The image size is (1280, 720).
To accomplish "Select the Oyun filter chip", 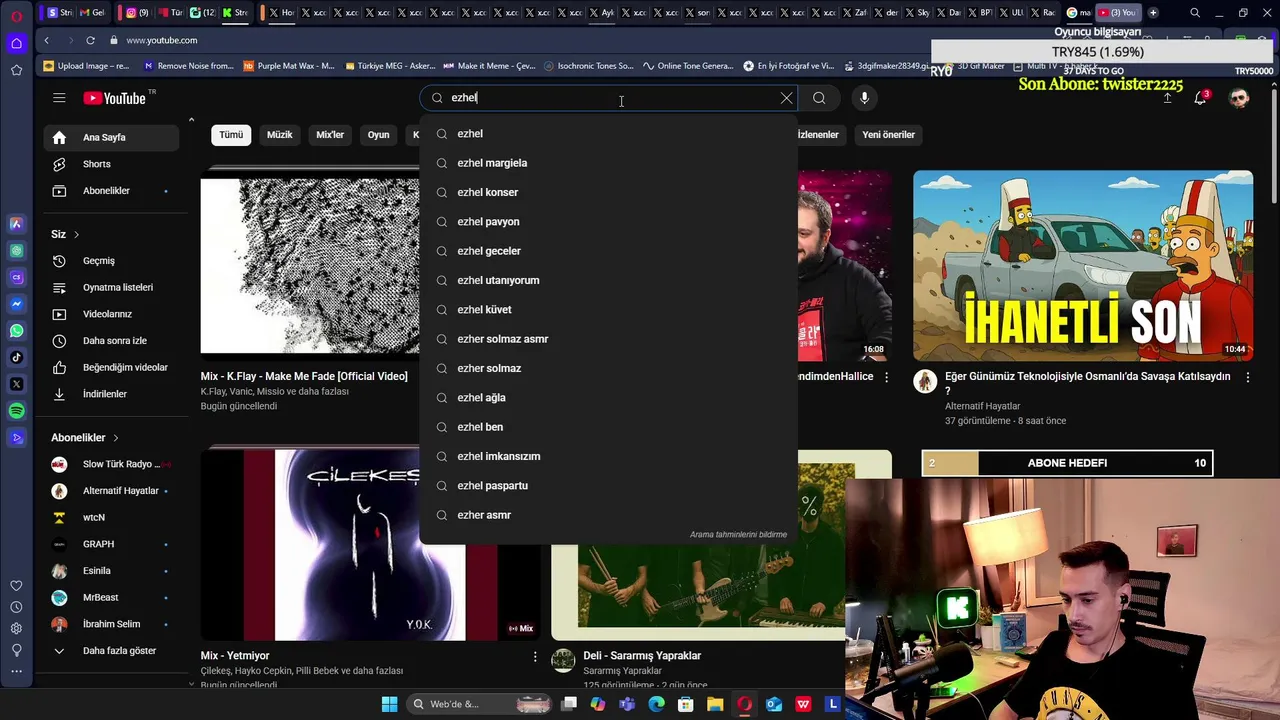I will coord(378,135).
